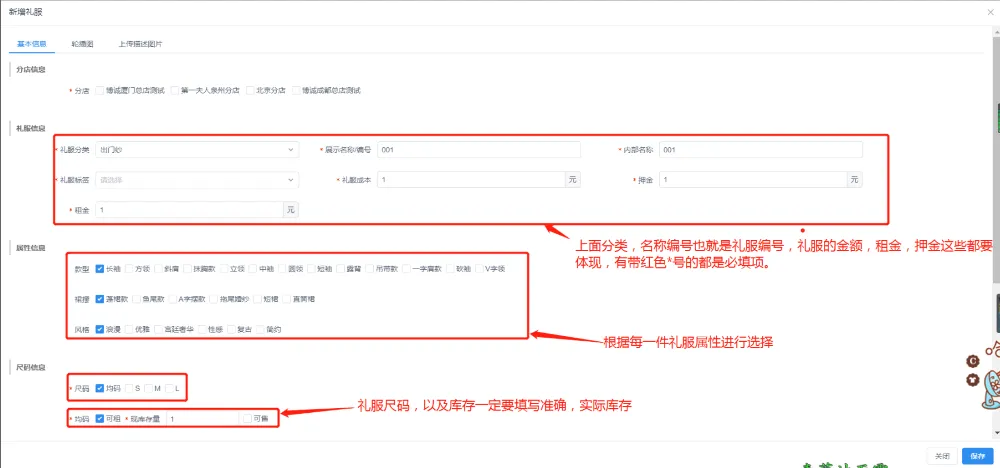Click the lower round brown side icon
This screenshot has width=1000, height=468.
point(971,380)
